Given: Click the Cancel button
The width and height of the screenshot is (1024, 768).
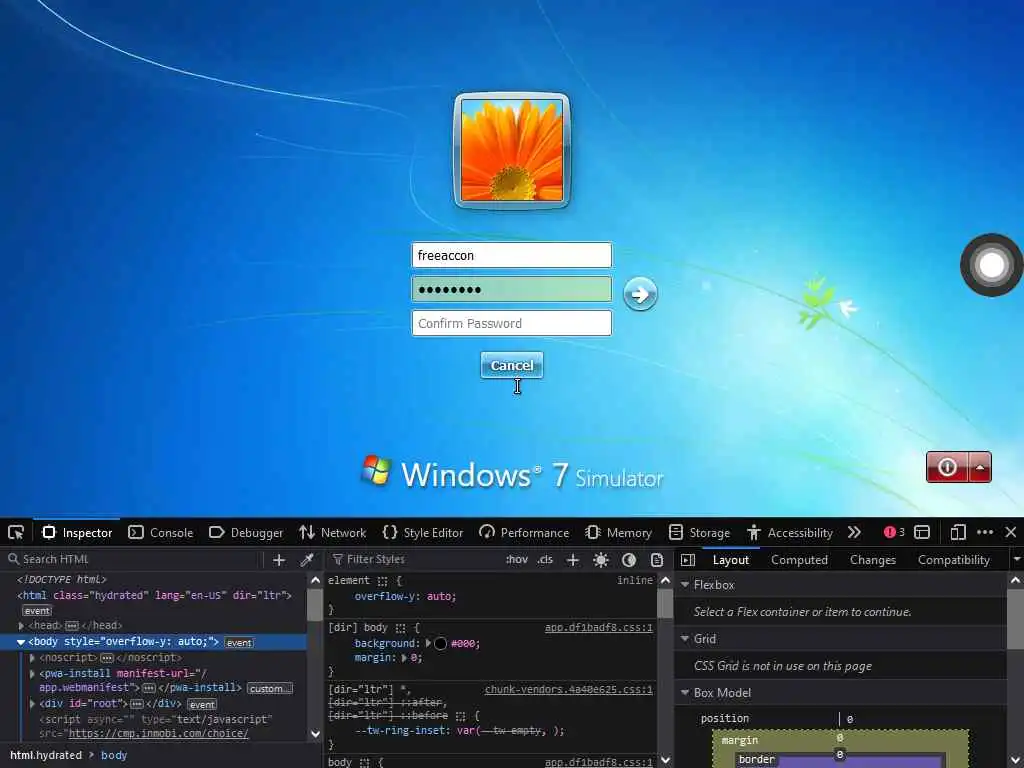Looking at the screenshot, I should pyautogui.click(x=512, y=366).
